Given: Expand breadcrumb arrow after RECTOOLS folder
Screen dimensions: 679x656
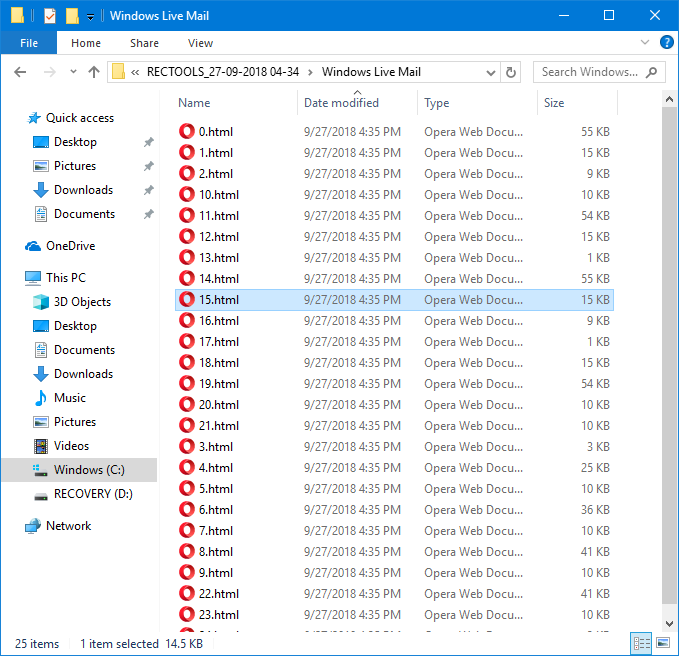Looking at the screenshot, I should (x=310, y=72).
